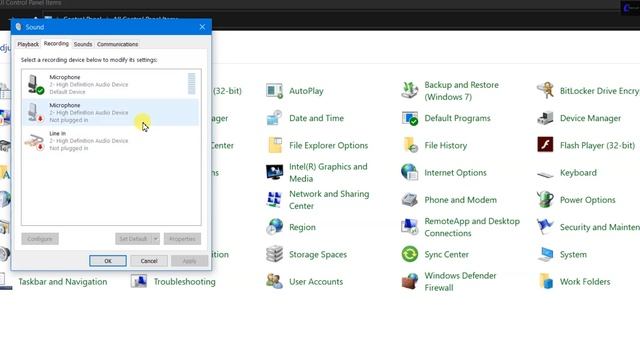Screen dimensions: 640x360
Task: Open the System icon
Action: point(545,254)
